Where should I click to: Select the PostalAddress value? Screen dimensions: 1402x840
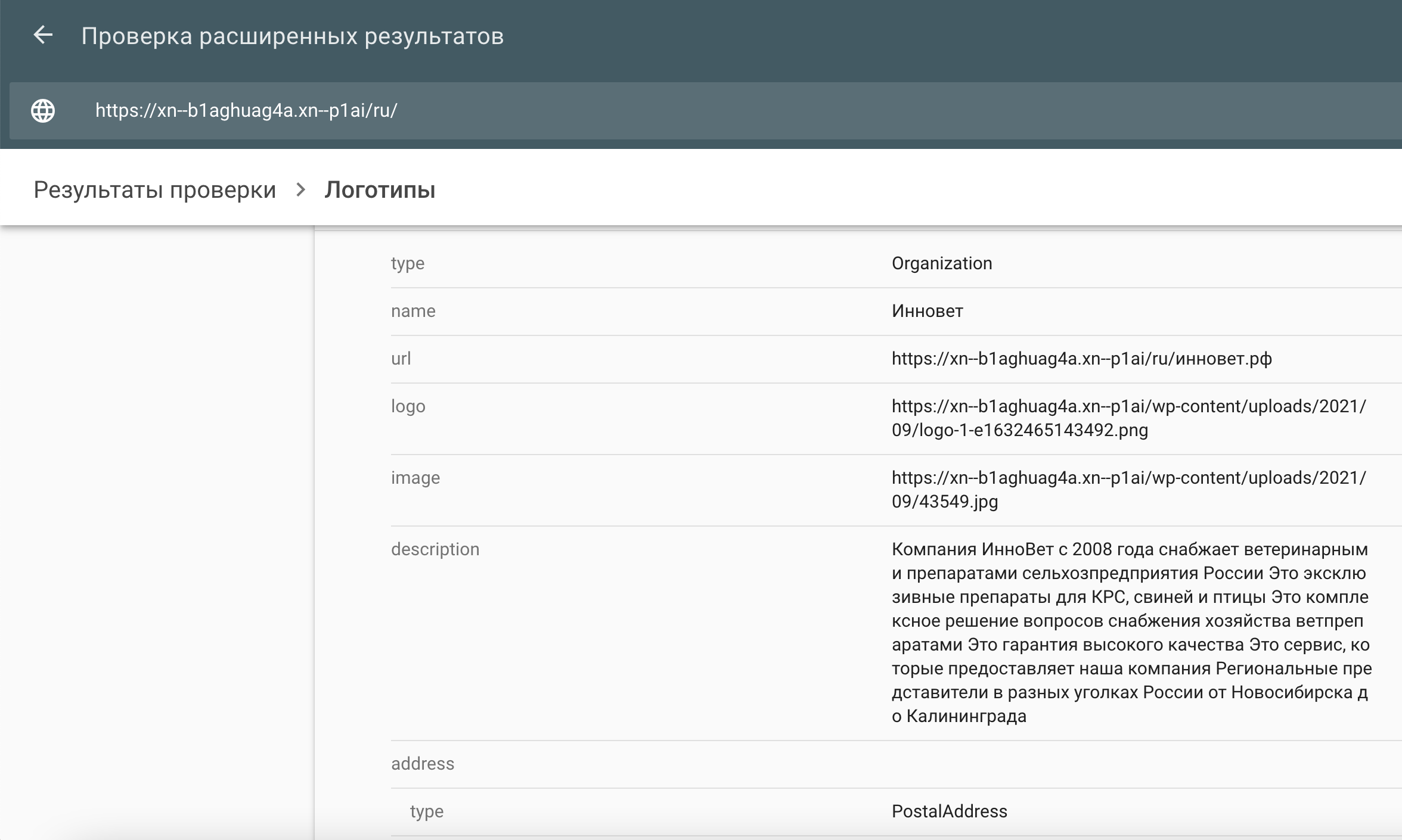pyautogui.click(x=950, y=811)
